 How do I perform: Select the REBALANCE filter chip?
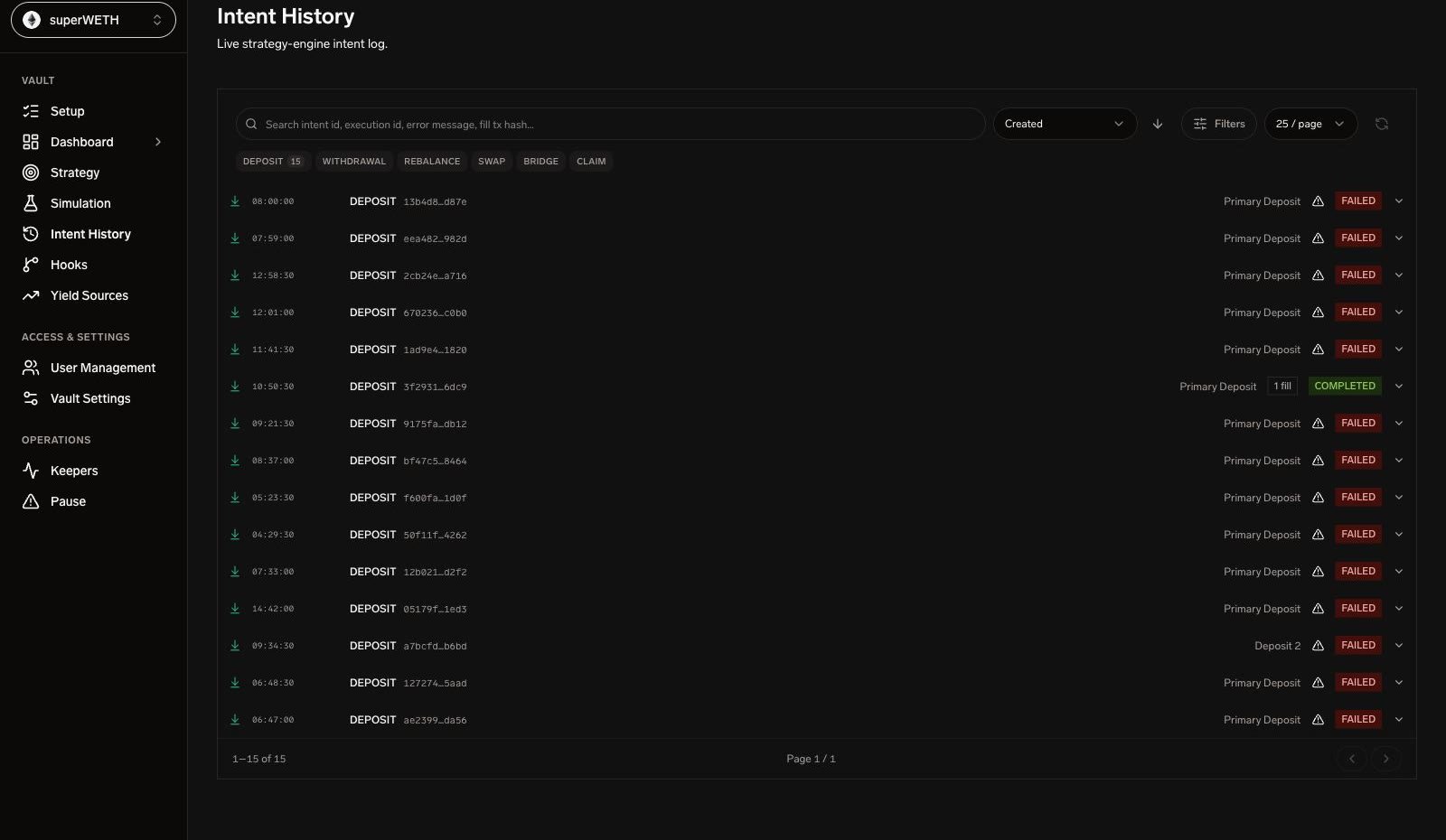point(432,162)
